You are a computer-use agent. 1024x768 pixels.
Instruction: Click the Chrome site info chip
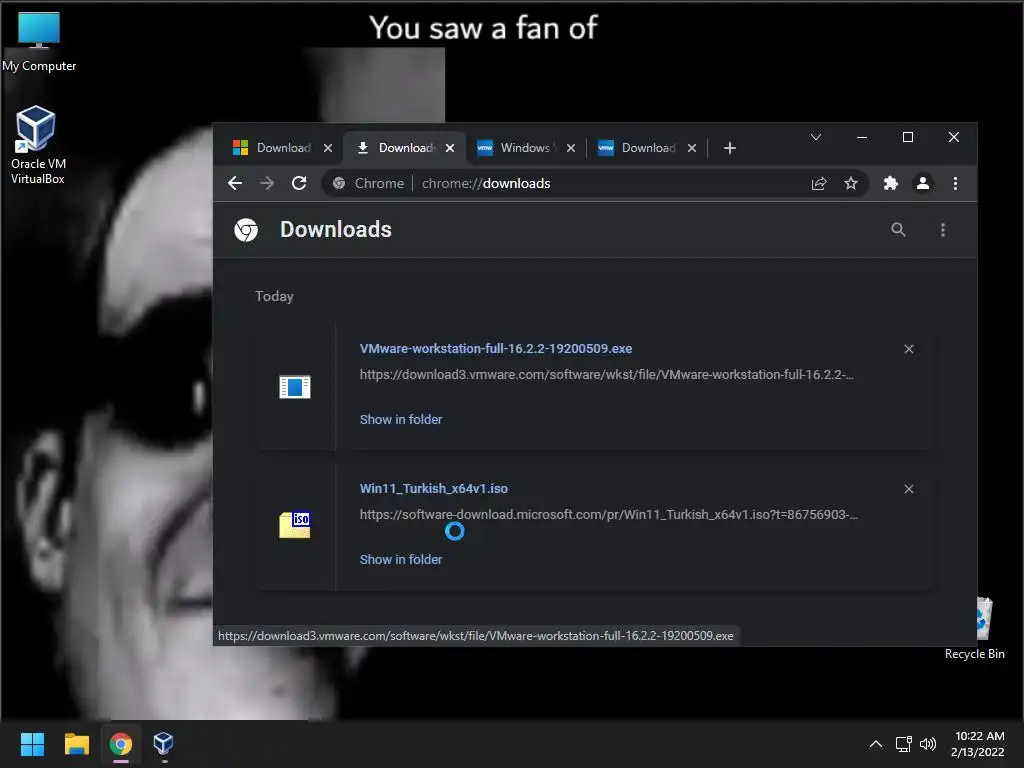369,184
